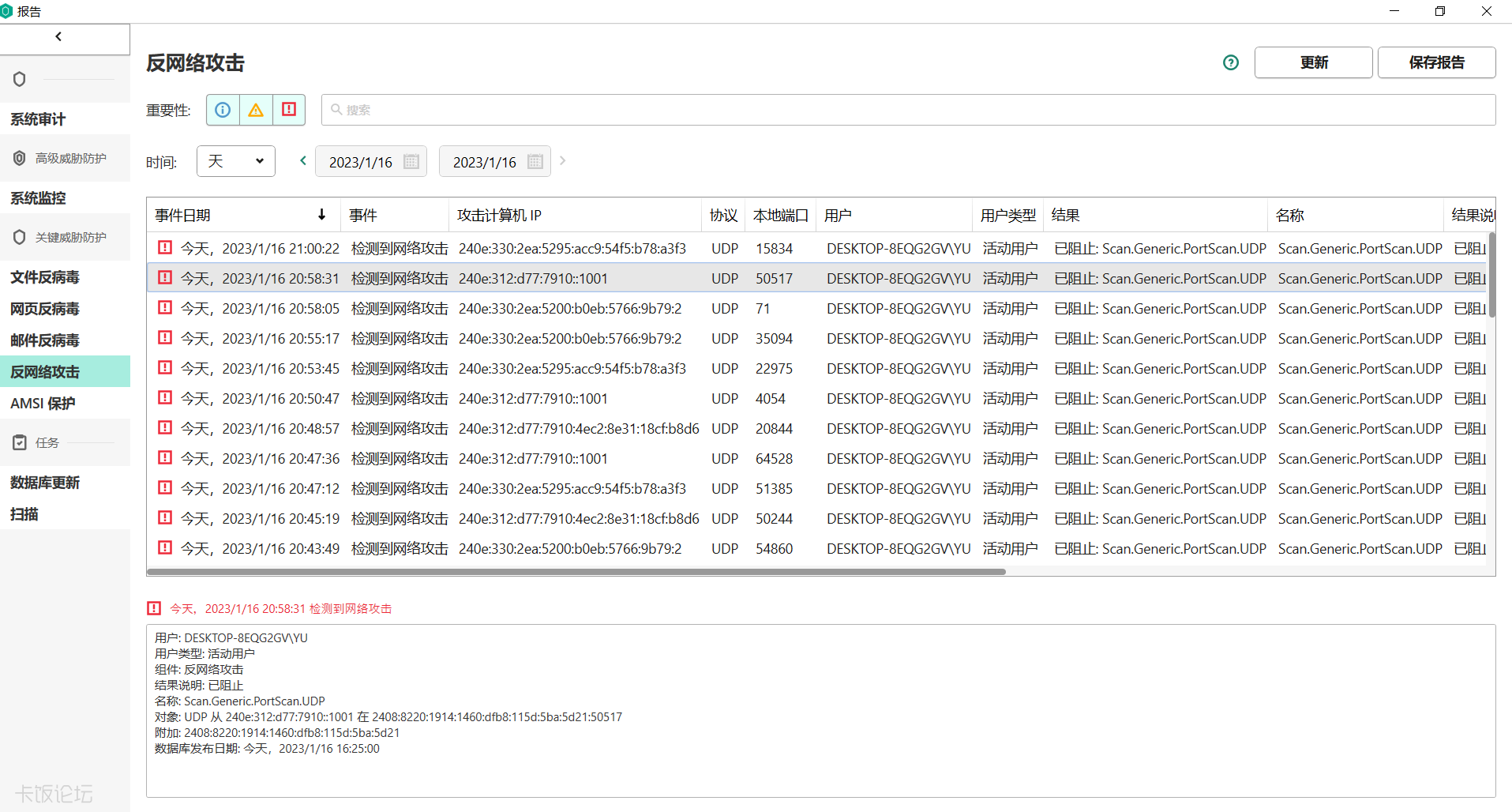Viewport: 1512px width, 812px height.
Task: Click alert icon of 20:45:19 event
Action: 165,517
